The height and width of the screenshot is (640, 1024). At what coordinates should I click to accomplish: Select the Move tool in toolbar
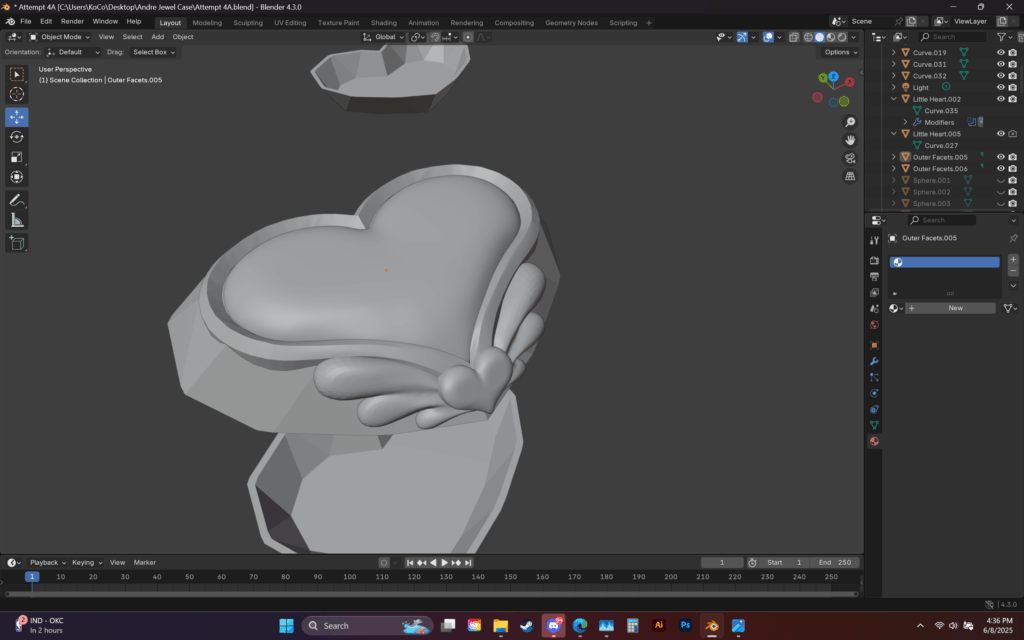coord(16,117)
